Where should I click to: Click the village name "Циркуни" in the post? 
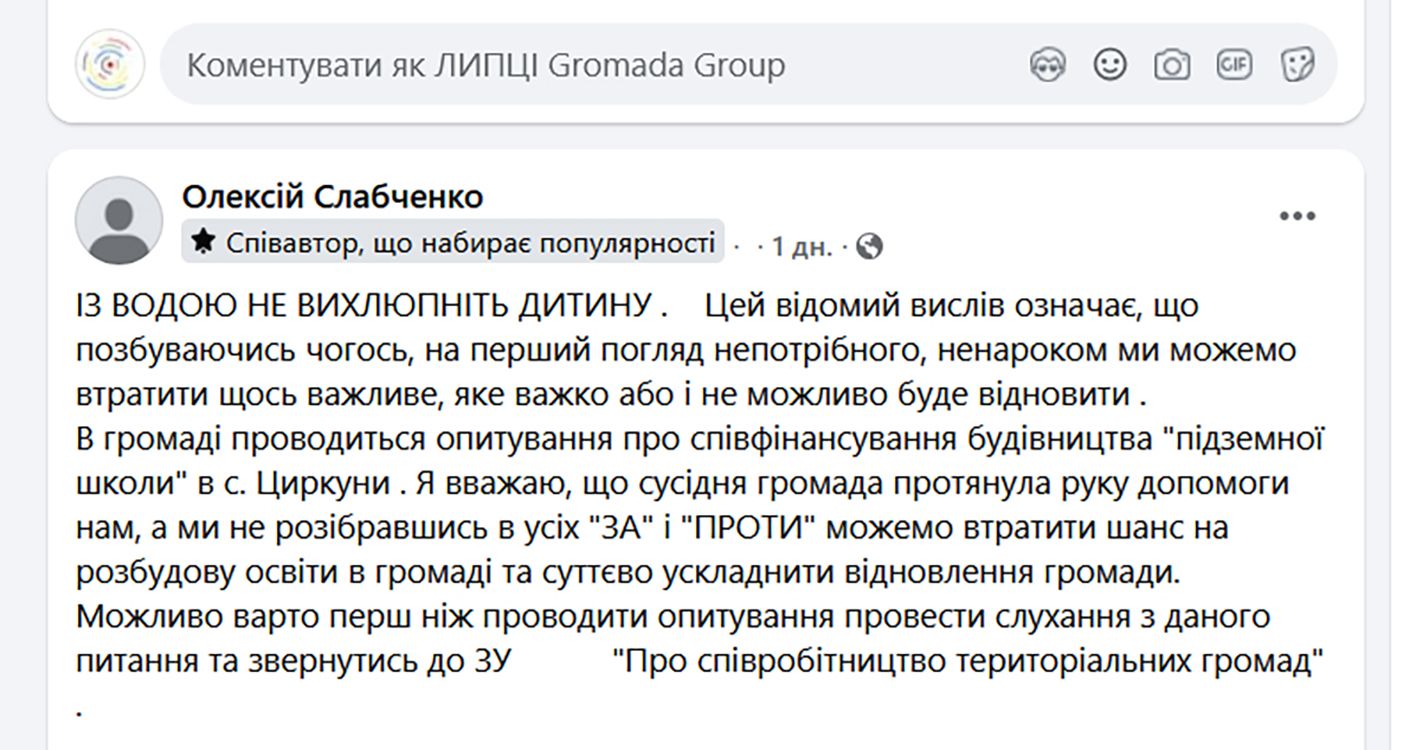(x=324, y=483)
